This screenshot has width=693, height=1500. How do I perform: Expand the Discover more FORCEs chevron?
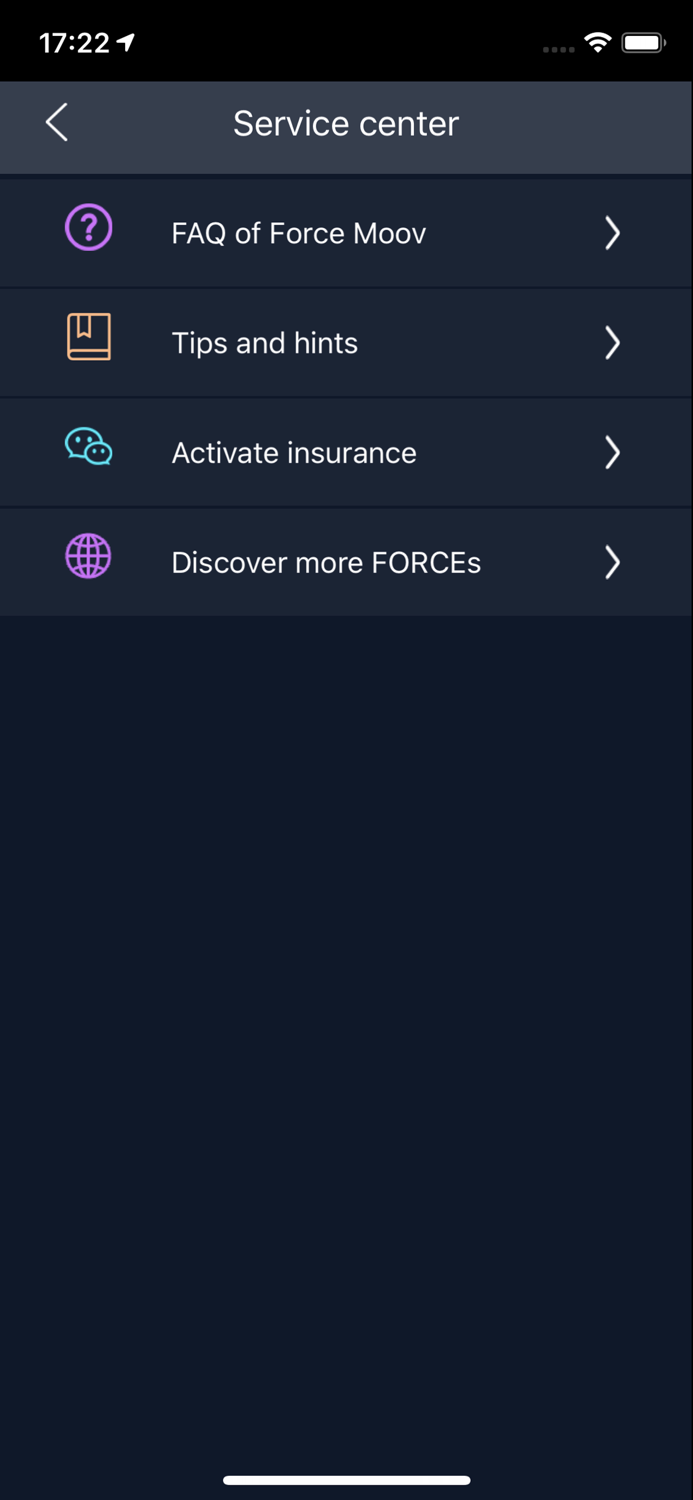(613, 562)
